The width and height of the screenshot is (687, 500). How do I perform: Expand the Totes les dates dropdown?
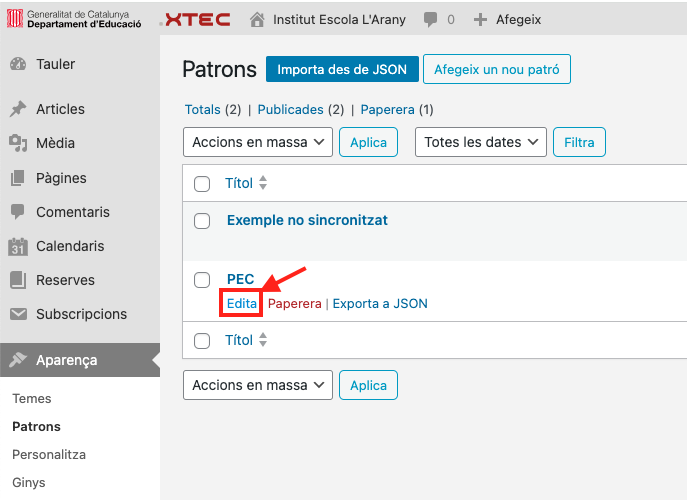[480, 142]
